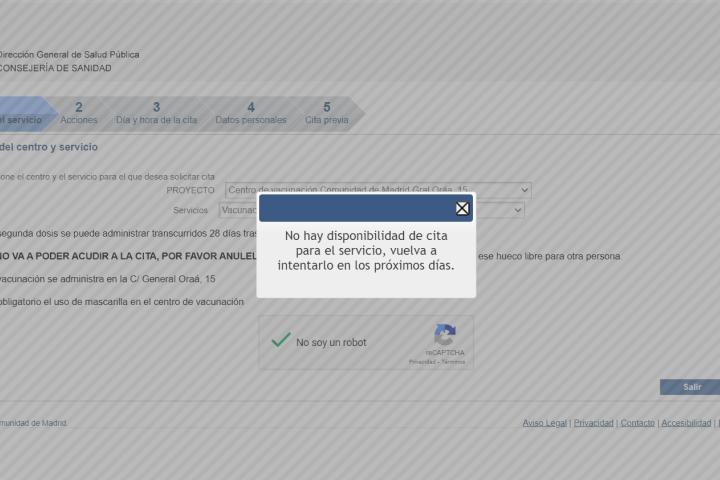Image resolution: width=720 pixels, height=480 pixels.
Task: Open the Aviso Legal footer link
Action: click(x=545, y=423)
